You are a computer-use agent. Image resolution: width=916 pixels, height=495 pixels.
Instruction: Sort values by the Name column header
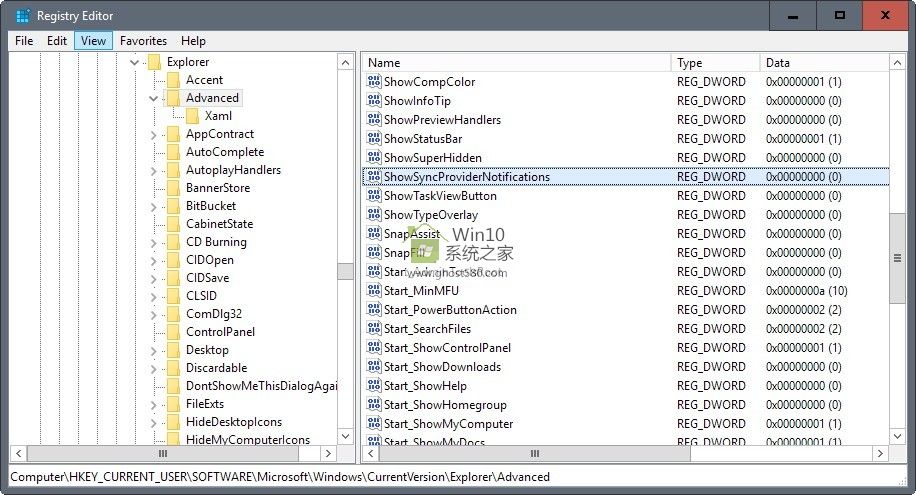click(x=516, y=63)
